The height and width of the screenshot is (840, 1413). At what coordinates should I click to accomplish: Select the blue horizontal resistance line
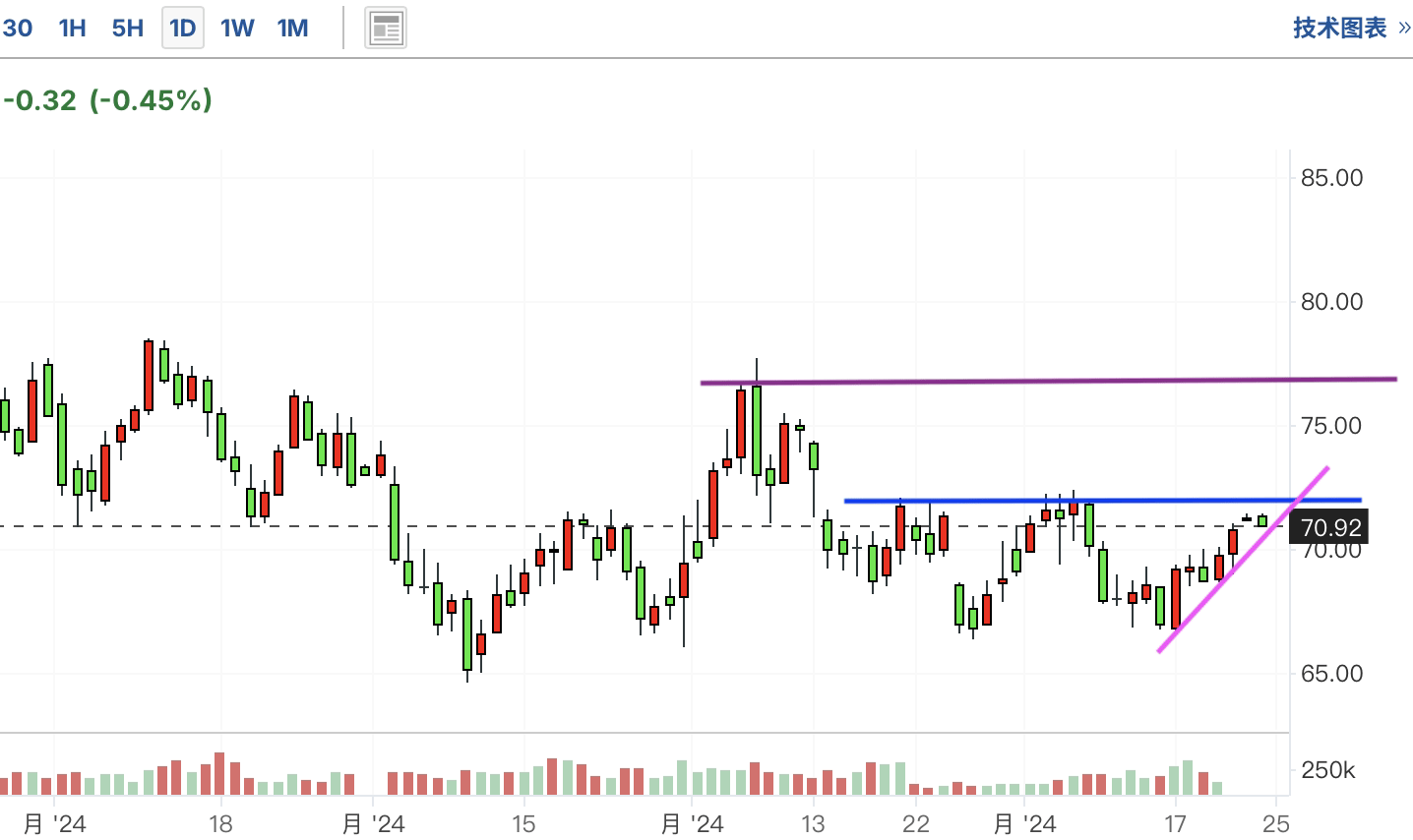[x=1103, y=501]
